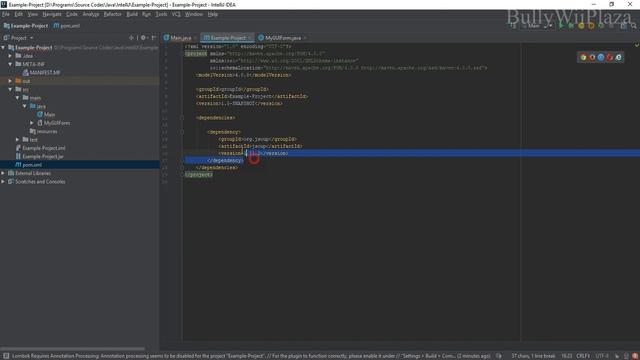Expand the .idea folder

(x=11, y=56)
